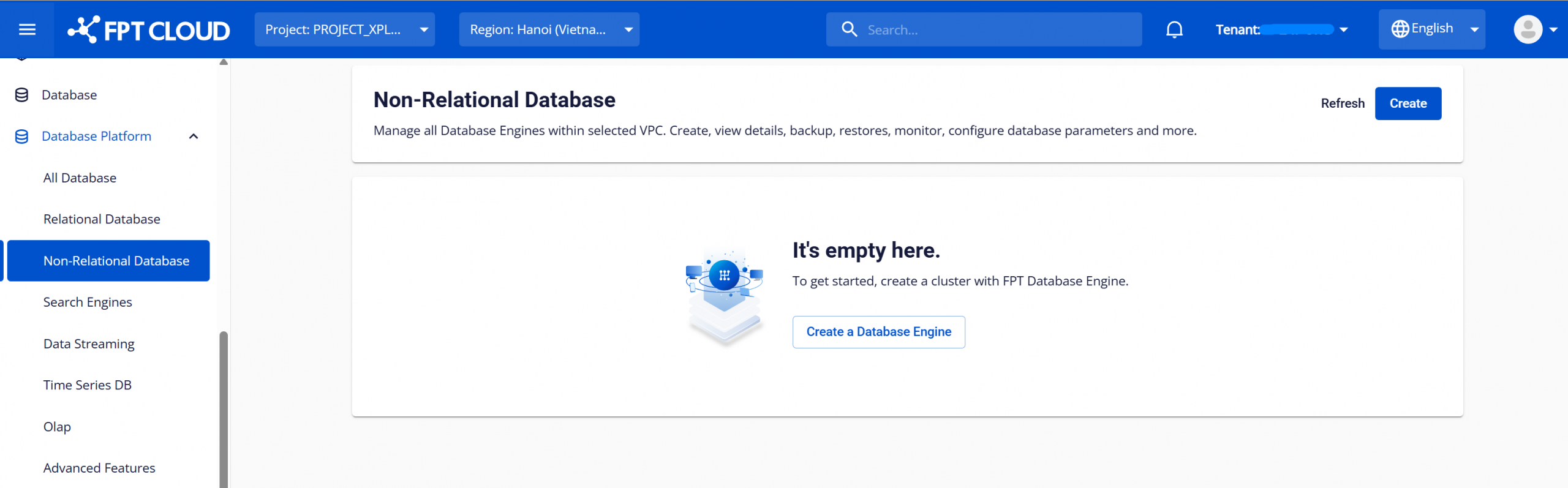Image resolution: width=1568 pixels, height=488 pixels.
Task: Click the search magnifier icon
Action: point(849,29)
